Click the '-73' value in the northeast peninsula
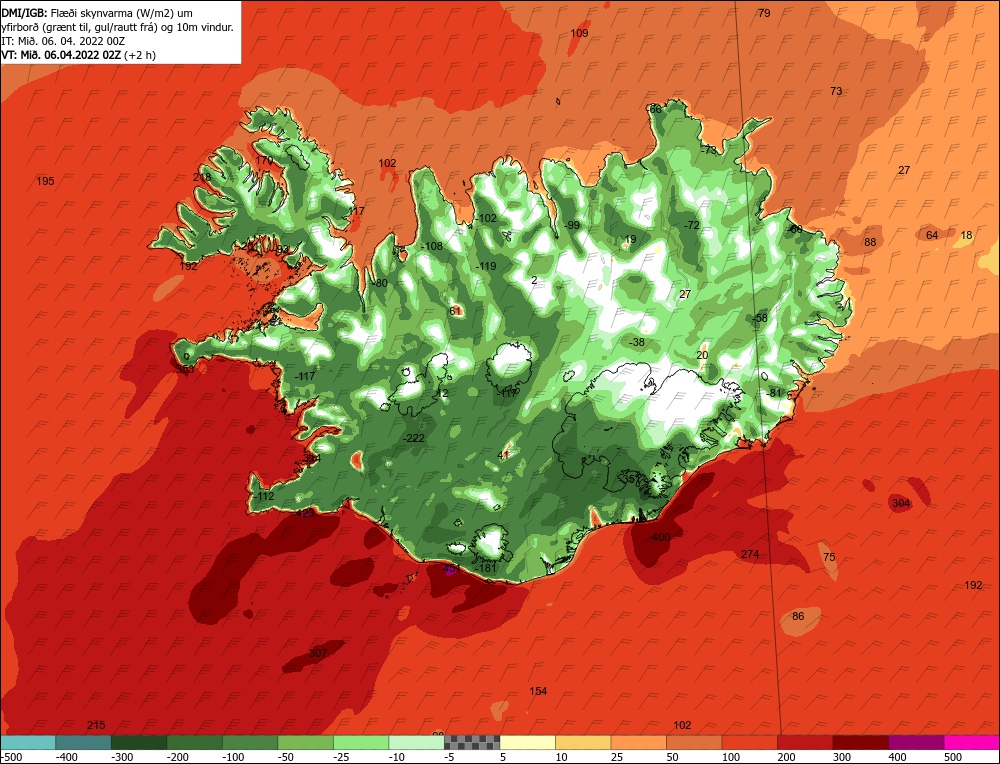The image size is (1000, 764). (709, 151)
